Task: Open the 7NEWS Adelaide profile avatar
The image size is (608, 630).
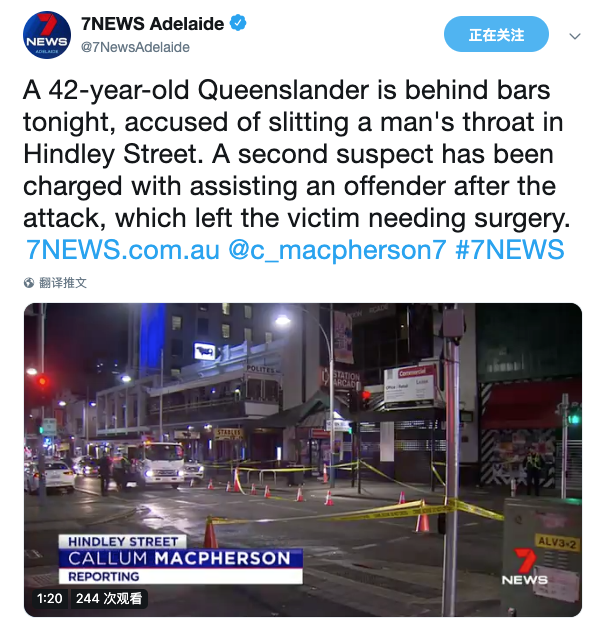Action: (x=47, y=35)
